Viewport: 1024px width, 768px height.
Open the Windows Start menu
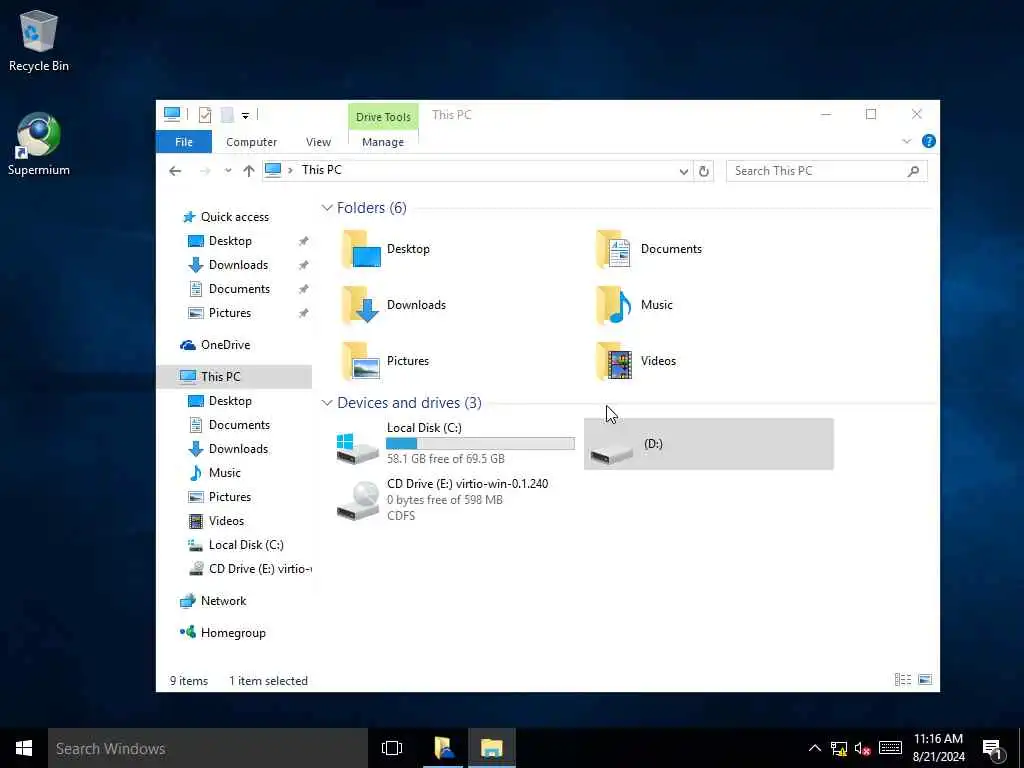click(x=24, y=748)
